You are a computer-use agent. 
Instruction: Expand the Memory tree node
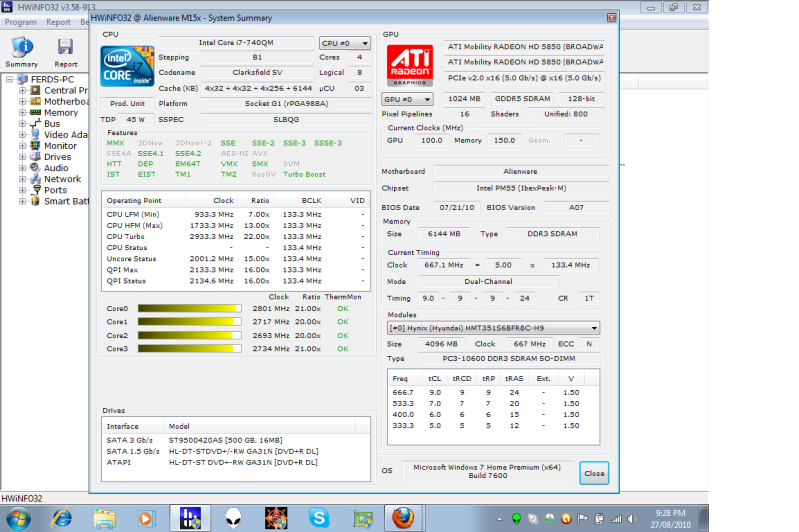22,113
